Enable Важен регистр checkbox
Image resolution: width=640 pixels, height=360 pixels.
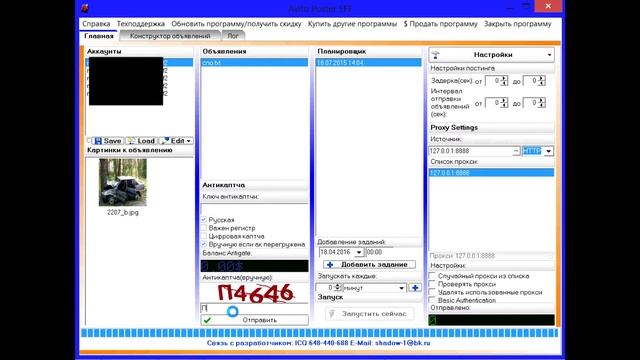point(204,228)
